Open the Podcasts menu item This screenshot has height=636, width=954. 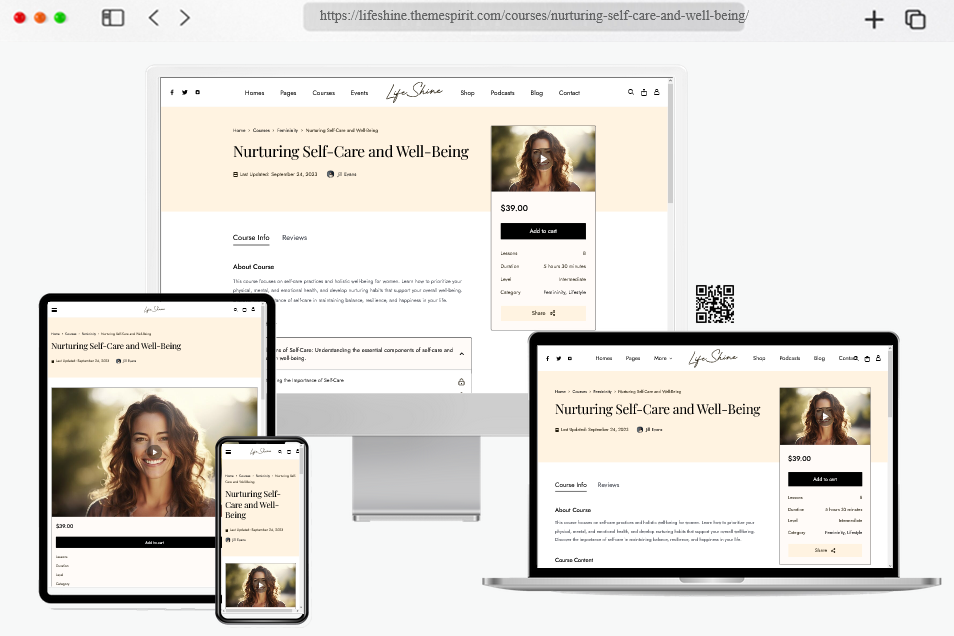[502, 92]
